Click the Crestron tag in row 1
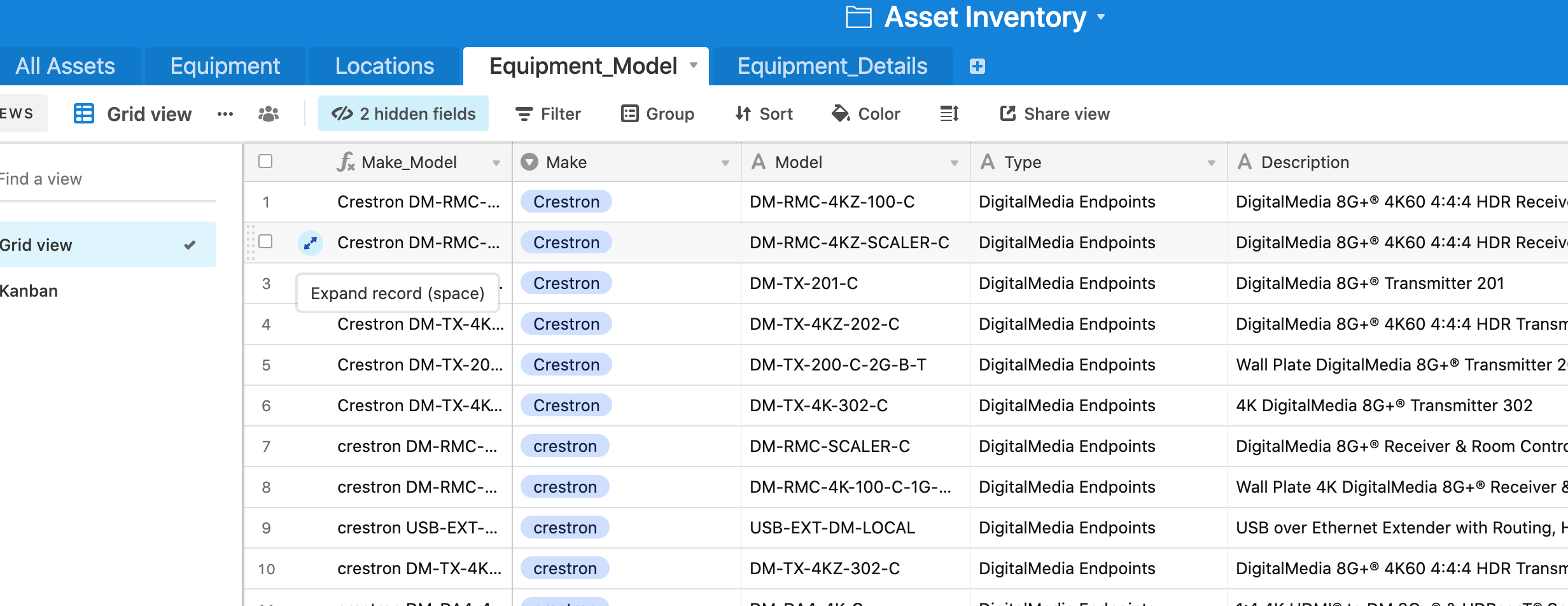Image resolution: width=1568 pixels, height=606 pixels. point(566,202)
